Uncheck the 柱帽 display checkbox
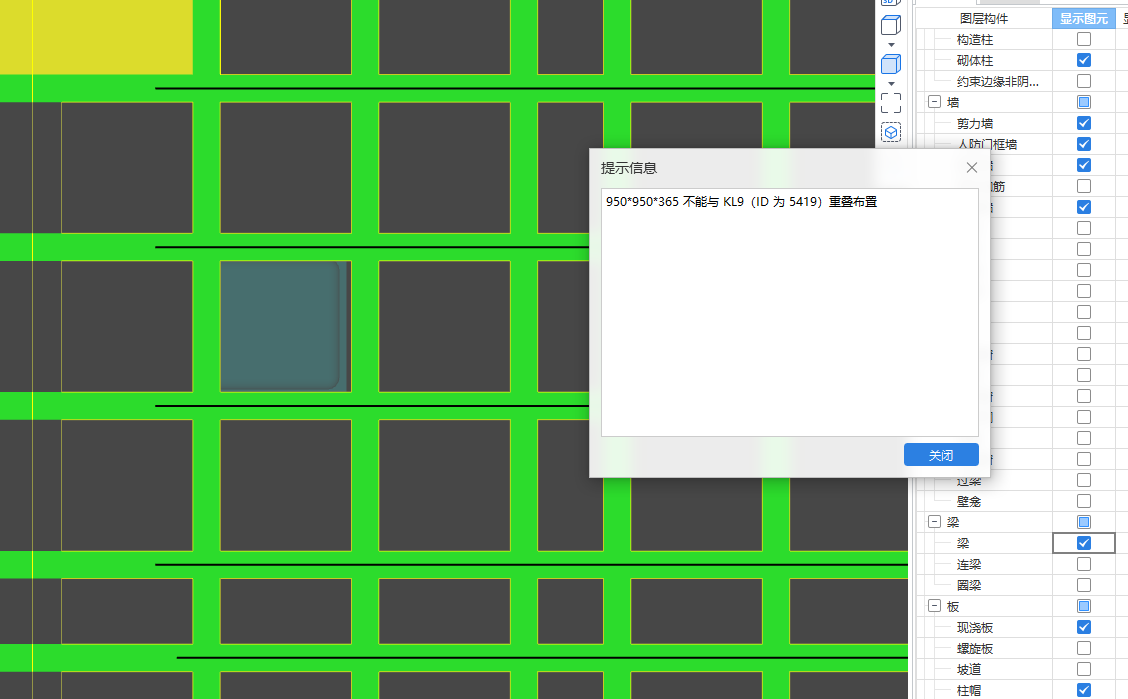 (x=1083, y=690)
